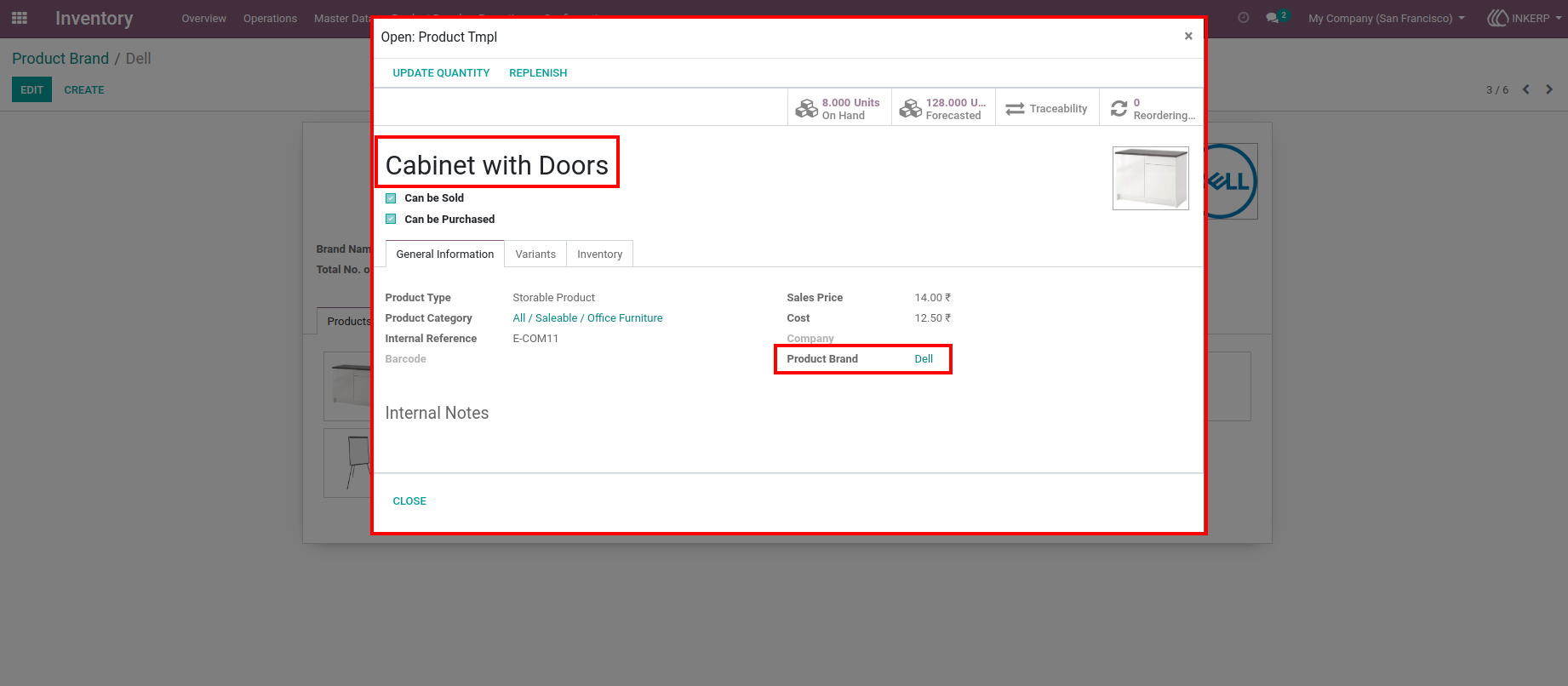The image size is (1568, 686).
Task: Click the Internal Notes heading
Action: point(437,413)
